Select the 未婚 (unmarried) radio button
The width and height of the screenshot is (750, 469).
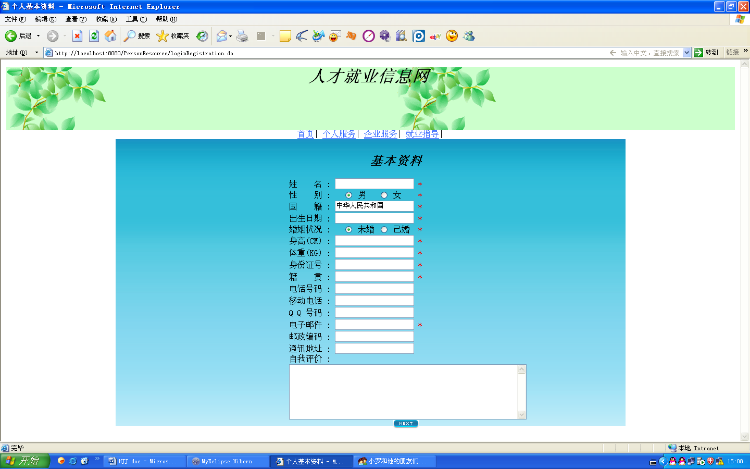(348, 229)
